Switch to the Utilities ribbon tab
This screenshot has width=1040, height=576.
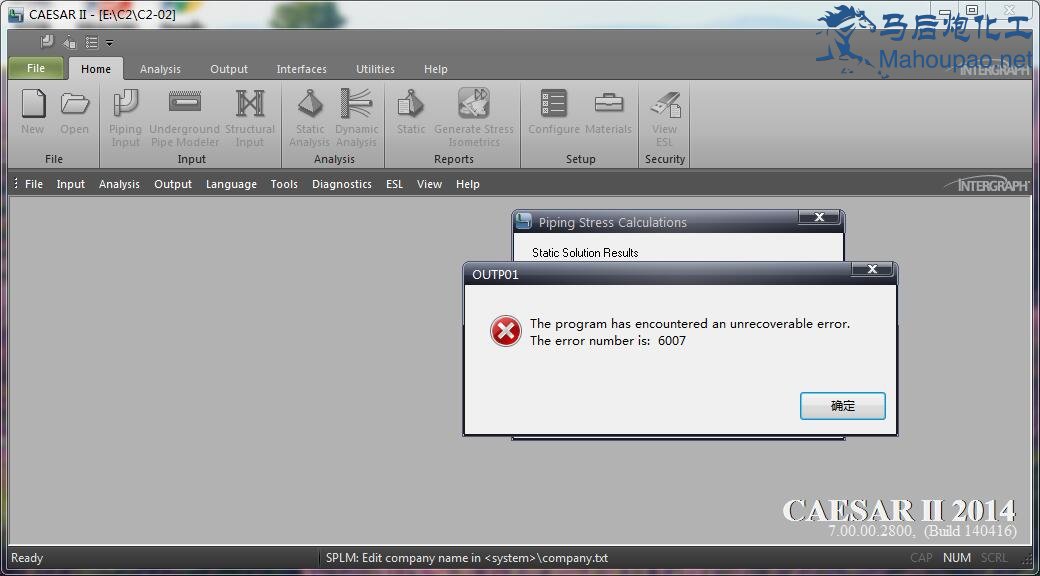tap(375, 69)
